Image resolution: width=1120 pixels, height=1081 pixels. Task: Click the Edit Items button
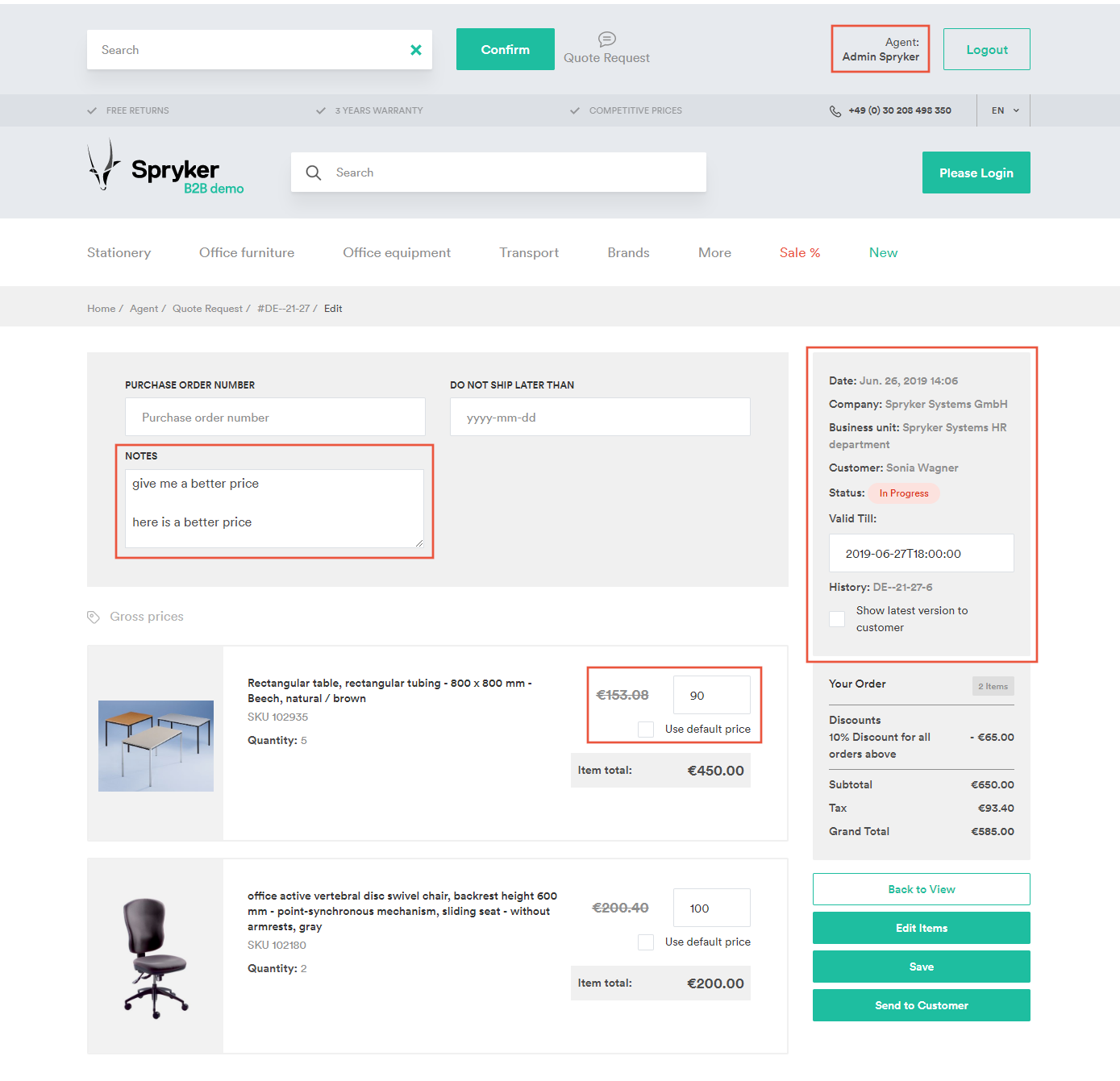click(x=922, y=928)
